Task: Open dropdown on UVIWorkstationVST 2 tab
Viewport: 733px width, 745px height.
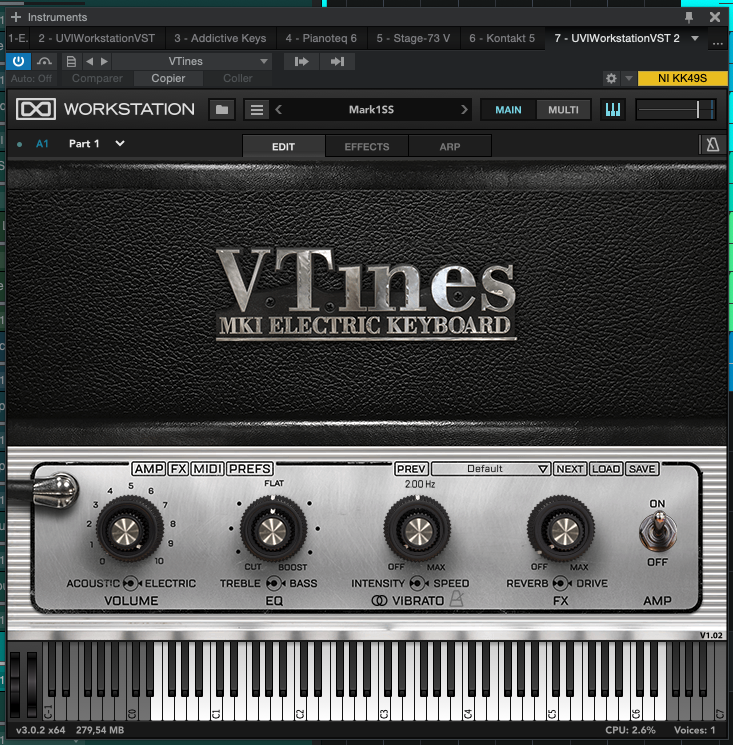Action: (x=695, y=38)
